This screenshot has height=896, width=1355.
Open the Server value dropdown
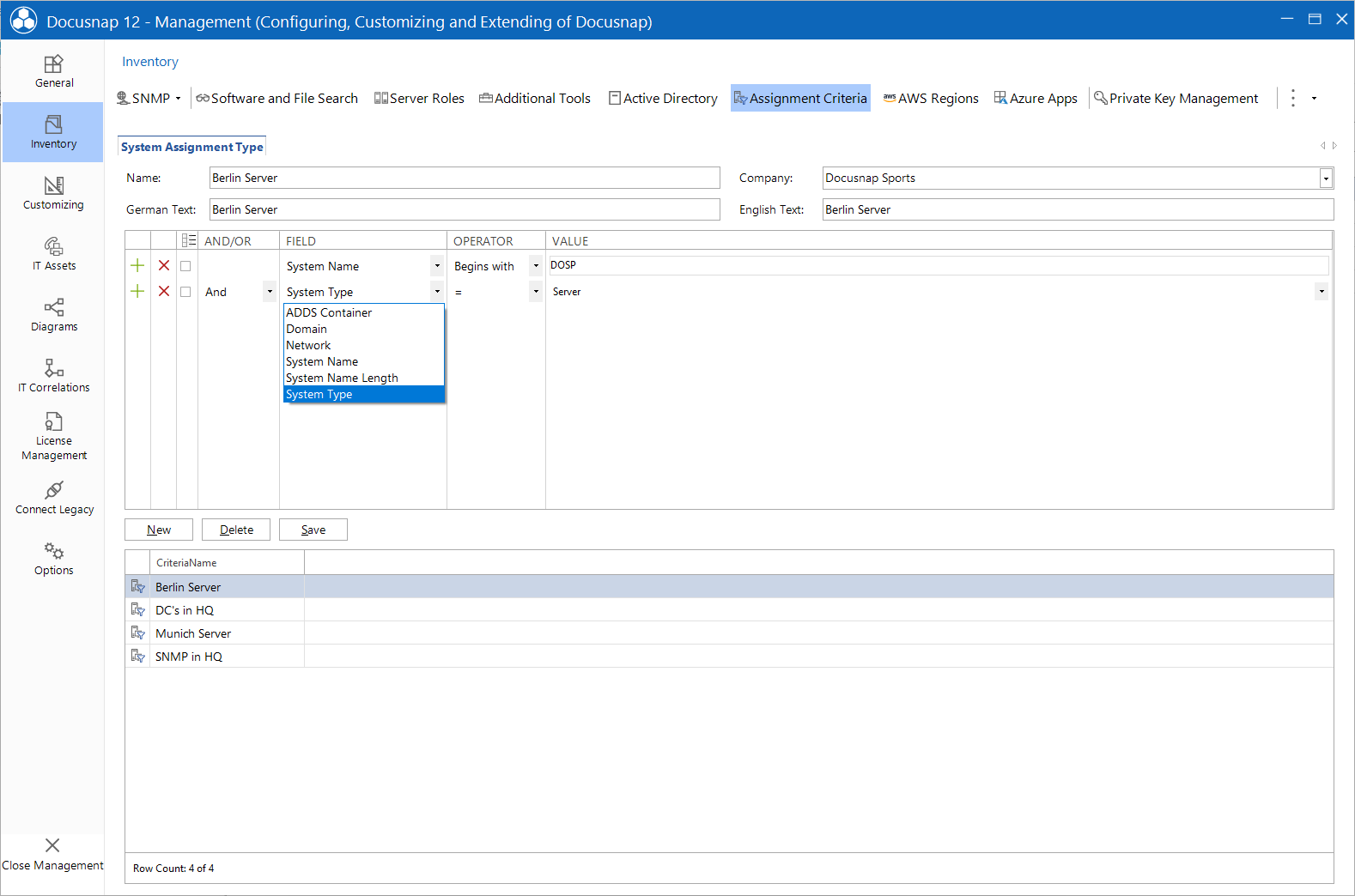(1322, 292)
